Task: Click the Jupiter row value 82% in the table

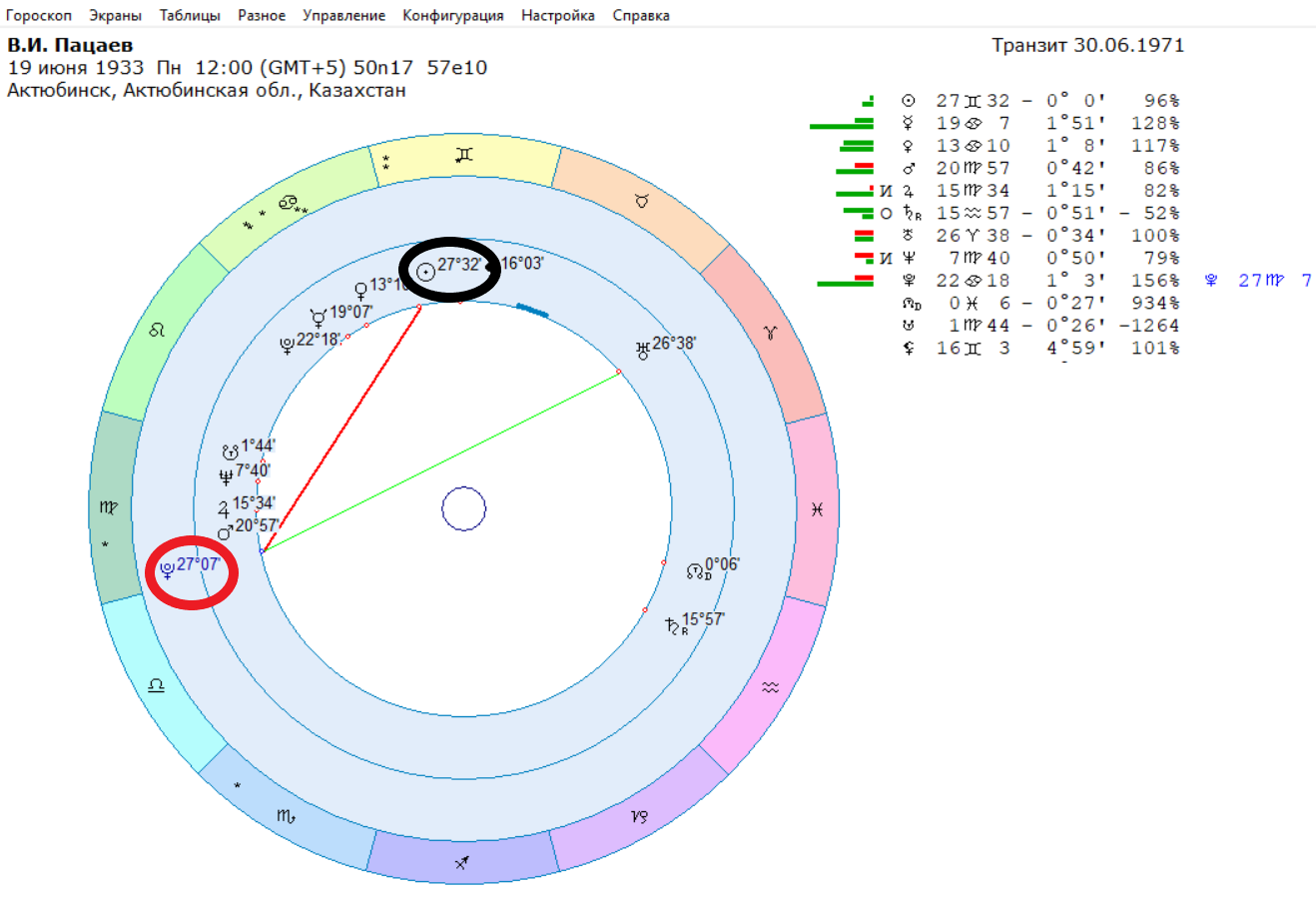Action: 1161,191
